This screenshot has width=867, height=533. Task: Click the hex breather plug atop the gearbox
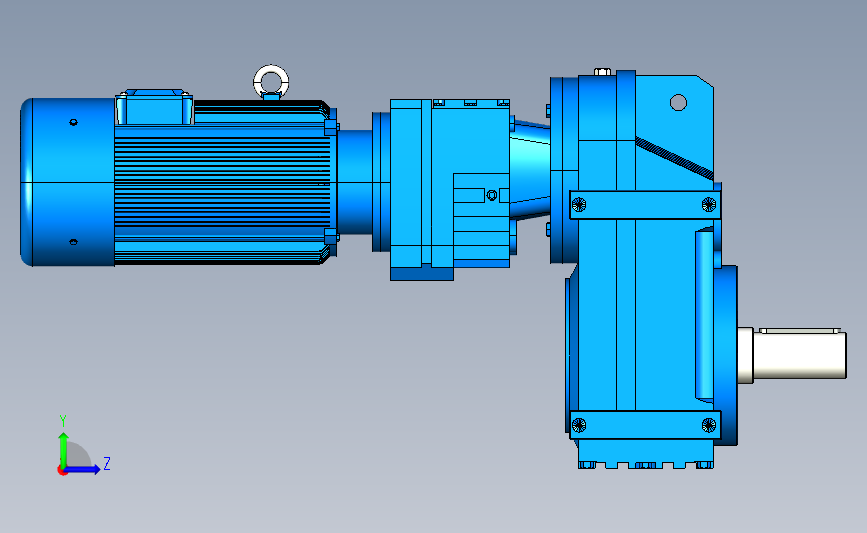[603, 72]
